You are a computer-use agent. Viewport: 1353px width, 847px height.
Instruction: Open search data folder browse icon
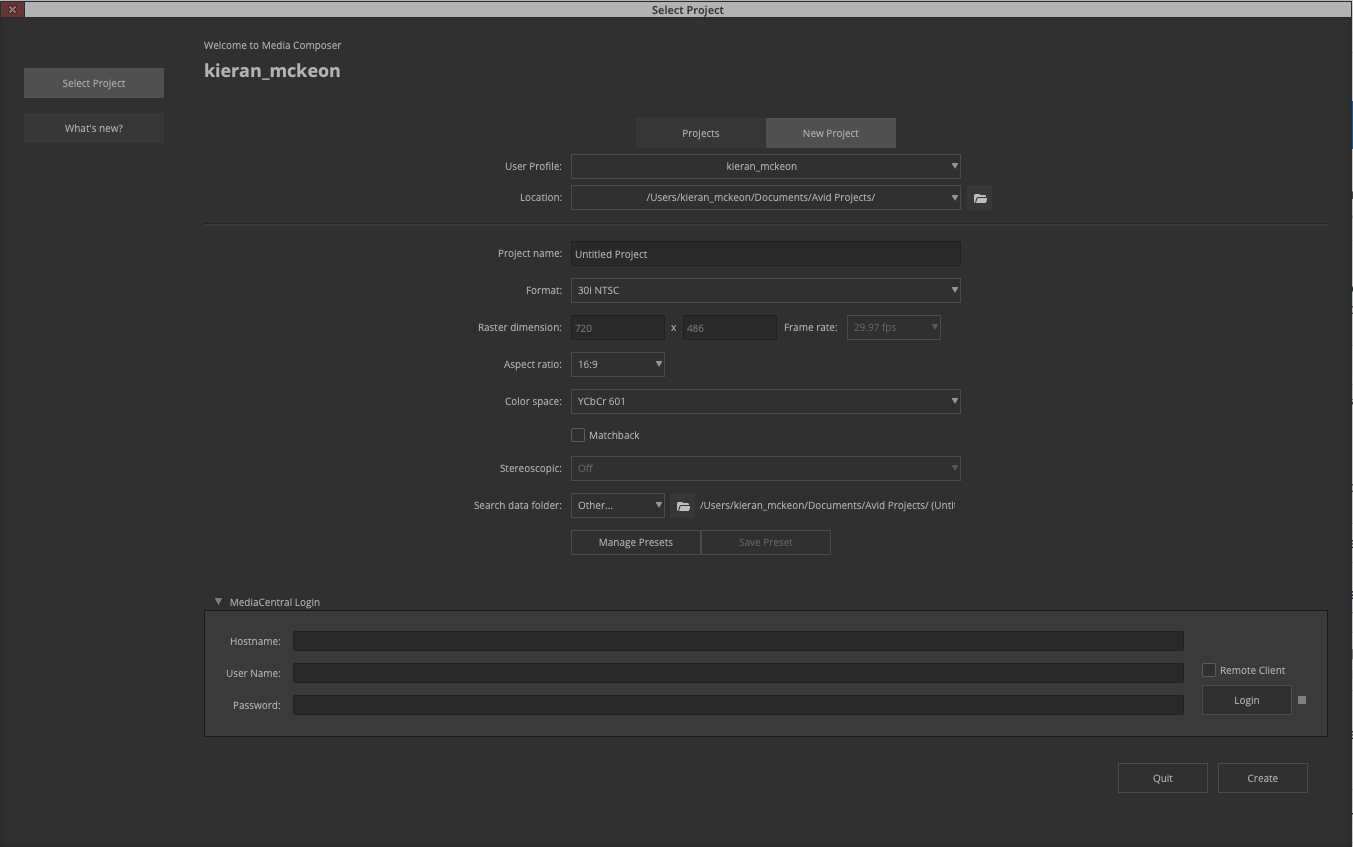tap(683, 506)
